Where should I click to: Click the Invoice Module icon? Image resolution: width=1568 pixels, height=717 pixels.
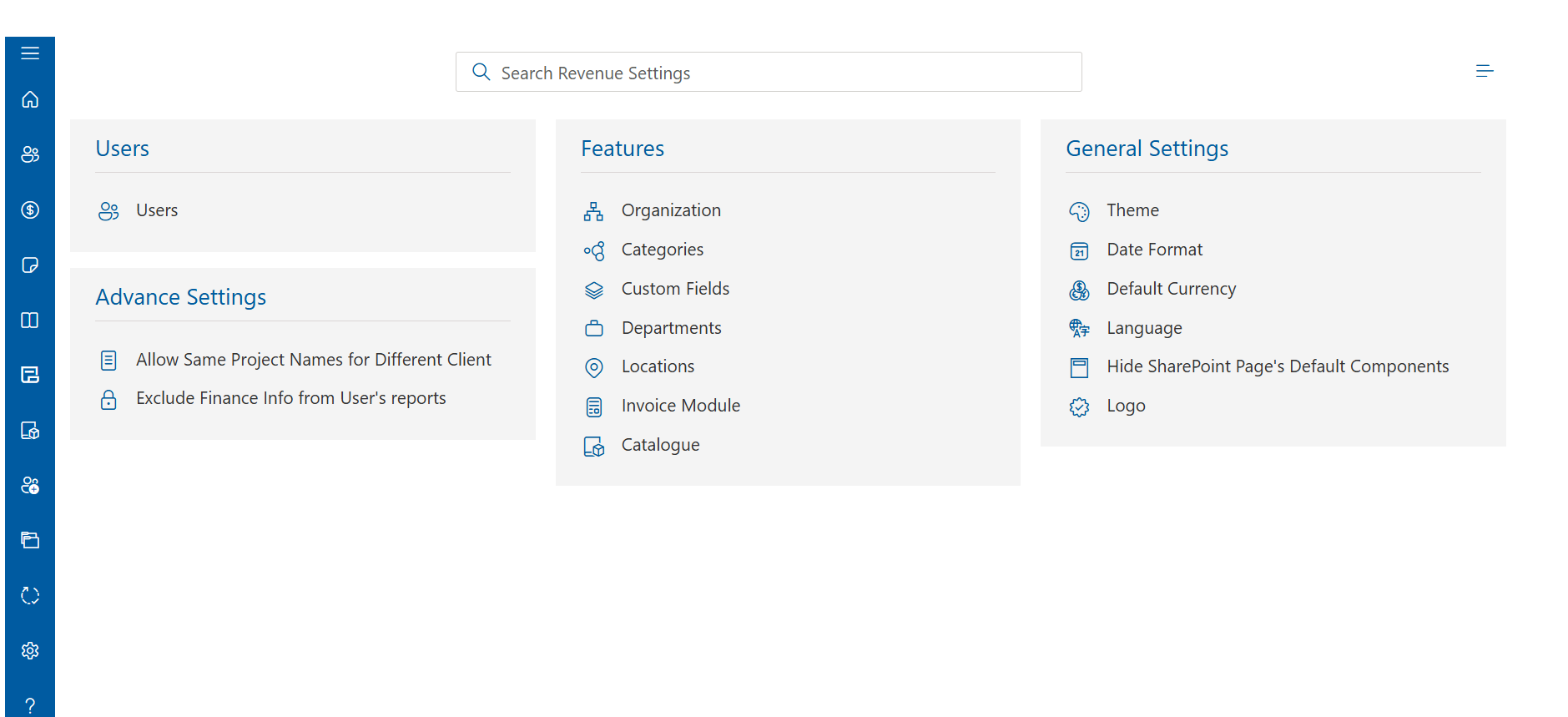point(593,406)
